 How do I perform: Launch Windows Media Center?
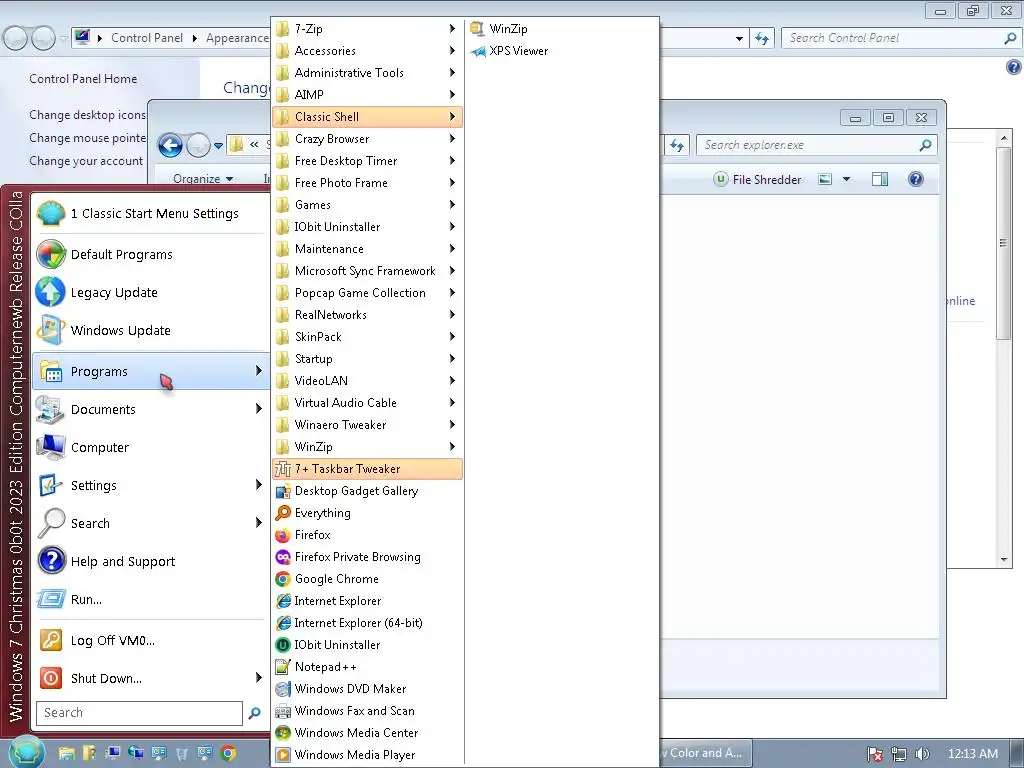coord(367,733)
